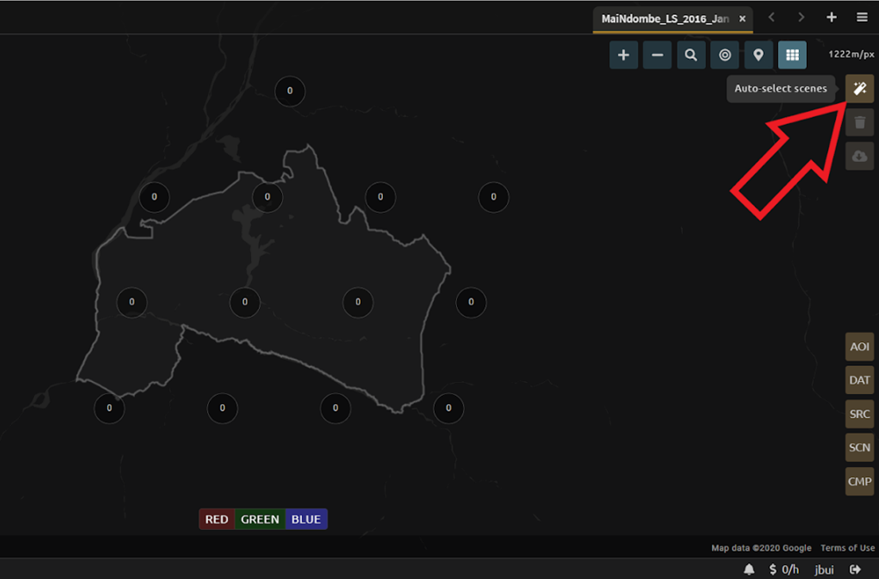Click the trash clear scenes icon
This screenshot has height=579, width=879.
coord(859,123)
